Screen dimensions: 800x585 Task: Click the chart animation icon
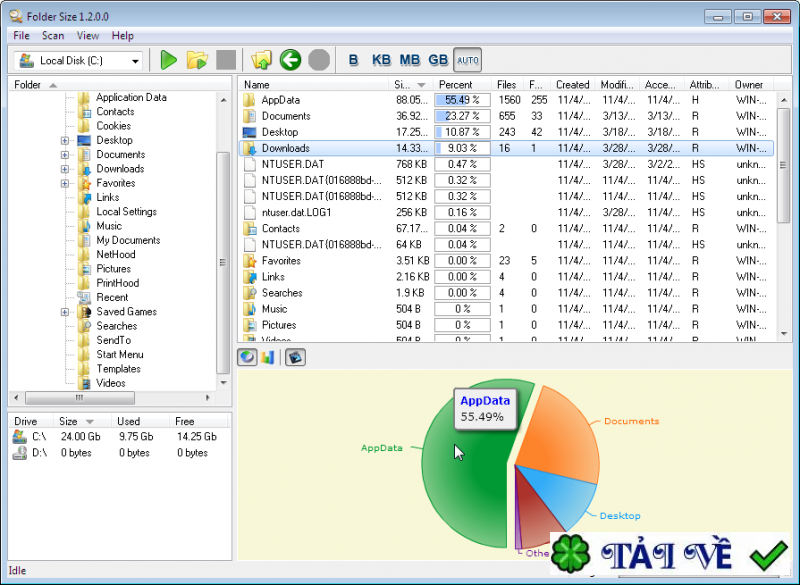click(295, 357)
